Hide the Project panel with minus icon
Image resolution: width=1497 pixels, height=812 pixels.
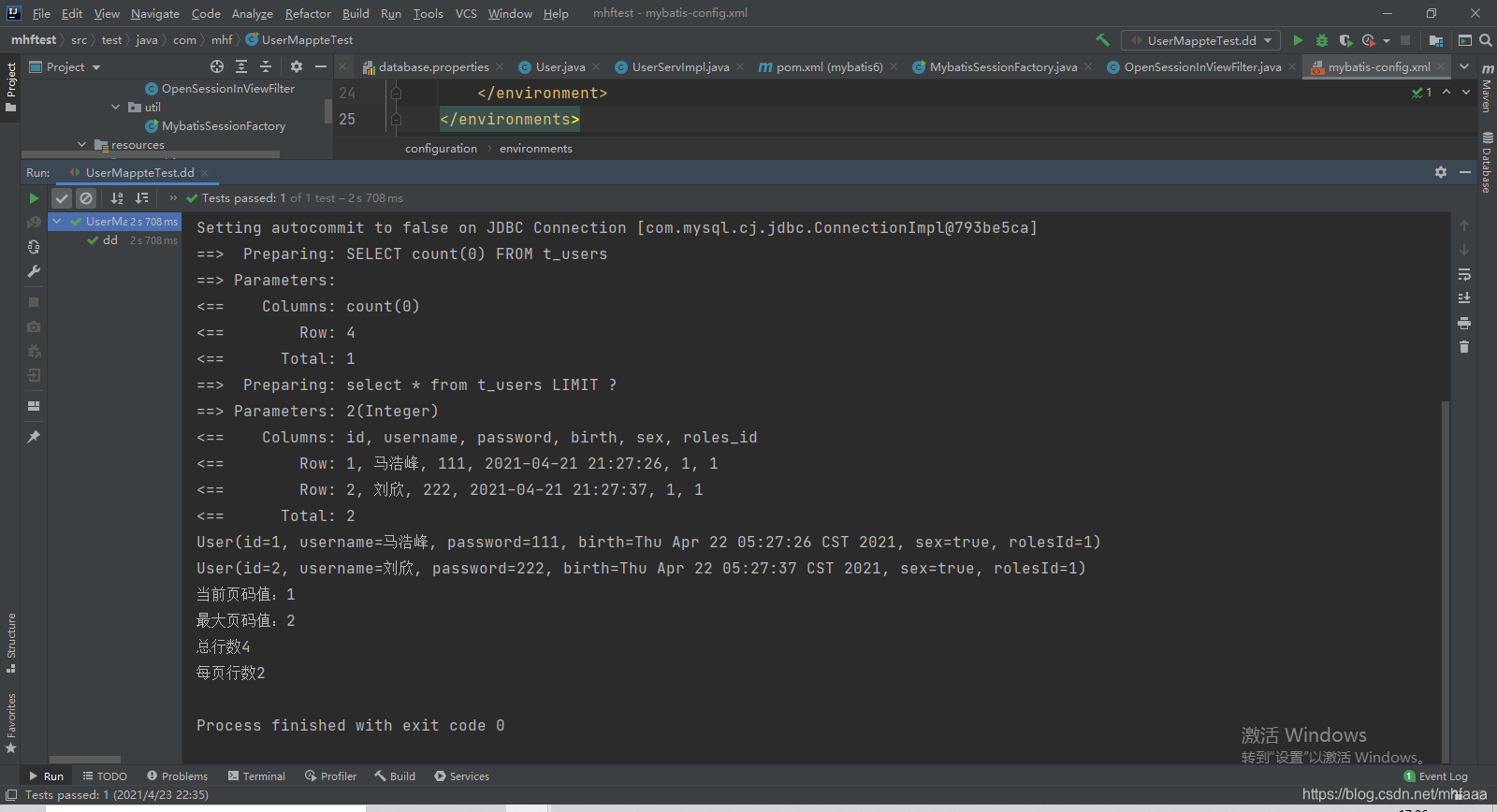[321, 66]
